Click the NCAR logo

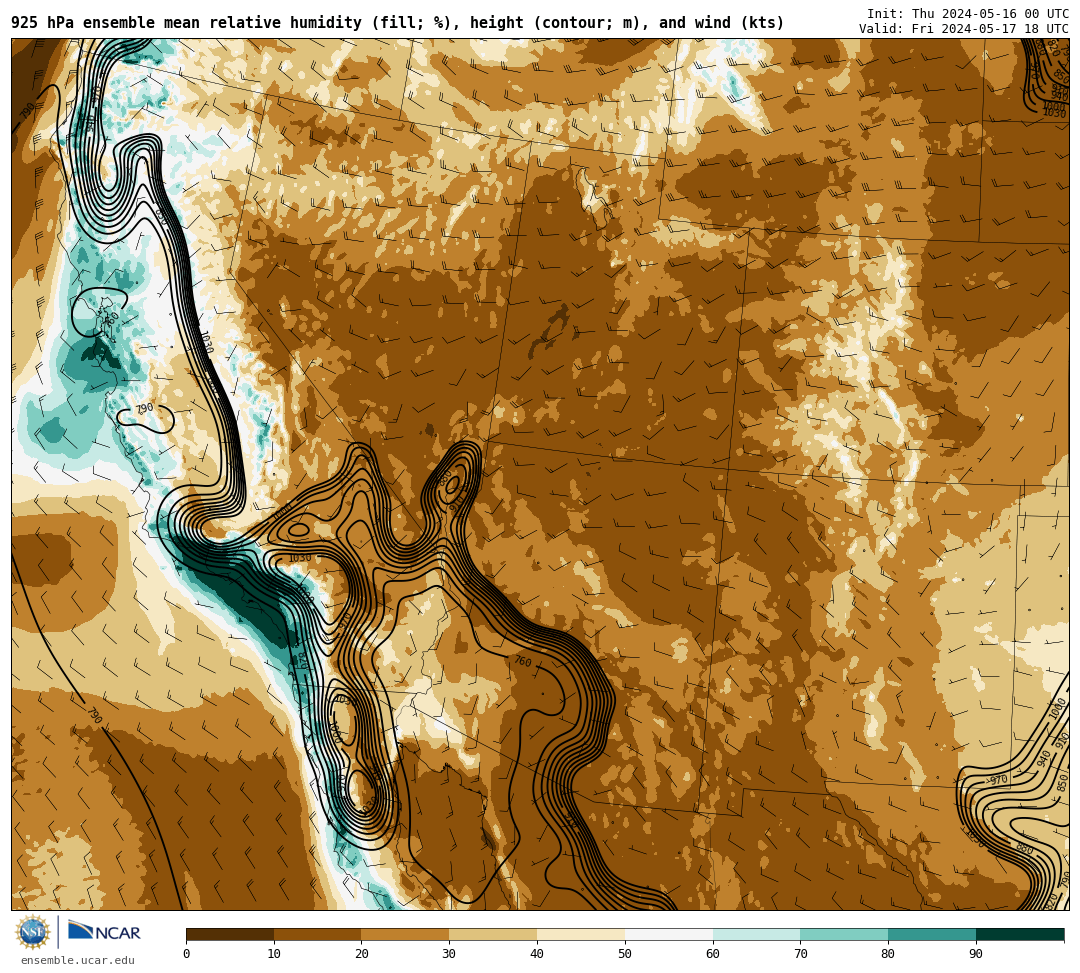click(x=104, y=931)
